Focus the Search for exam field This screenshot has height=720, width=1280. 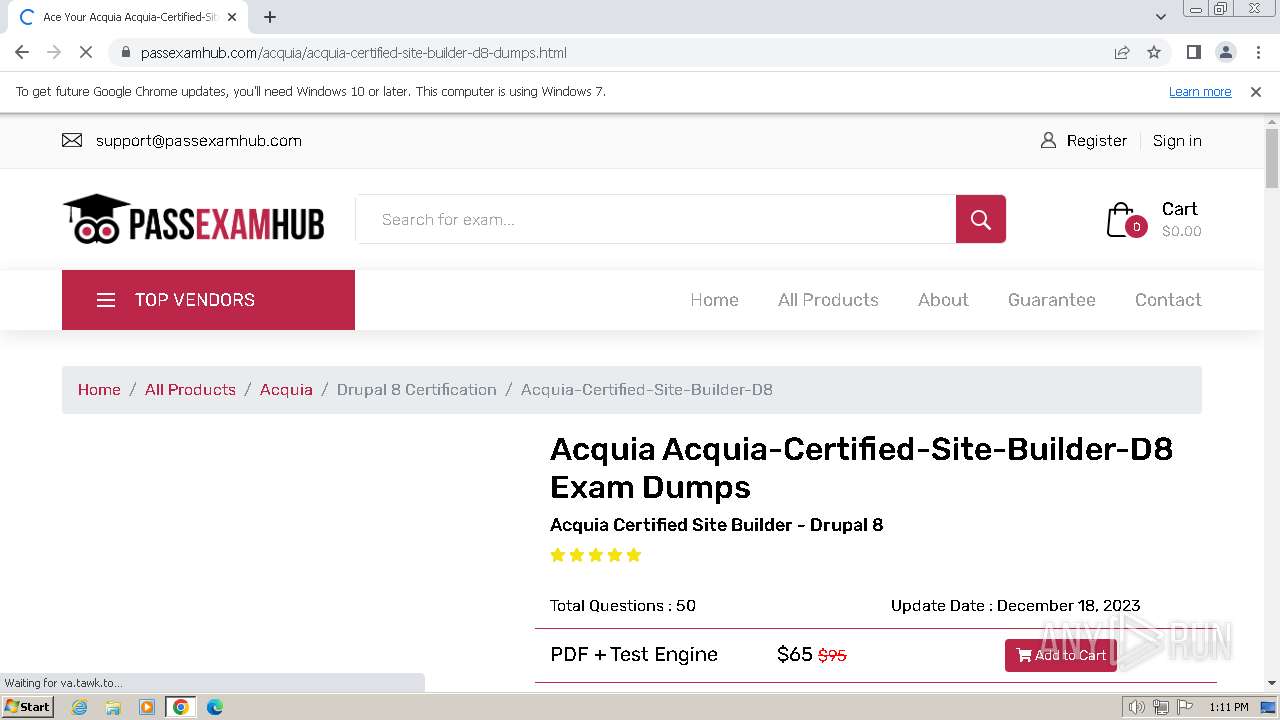click(x=656, y=219)
